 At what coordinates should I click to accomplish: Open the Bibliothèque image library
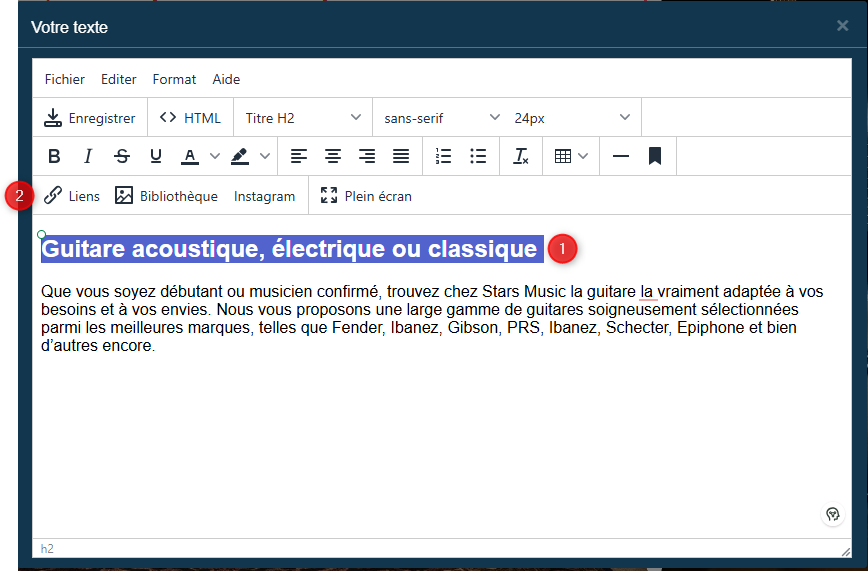tap(166, 196)
